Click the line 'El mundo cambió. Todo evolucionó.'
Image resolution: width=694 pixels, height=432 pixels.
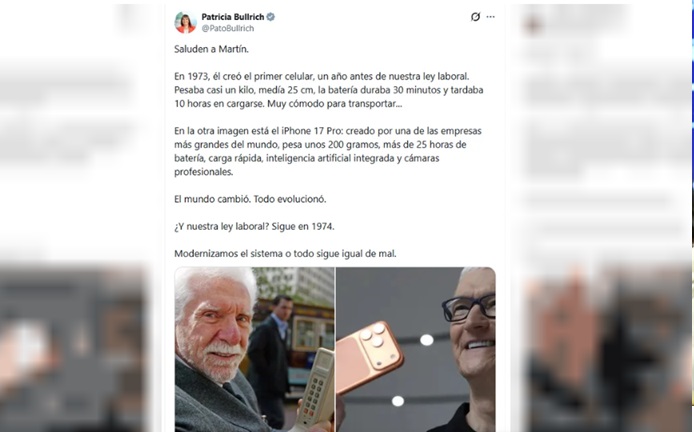250,199
